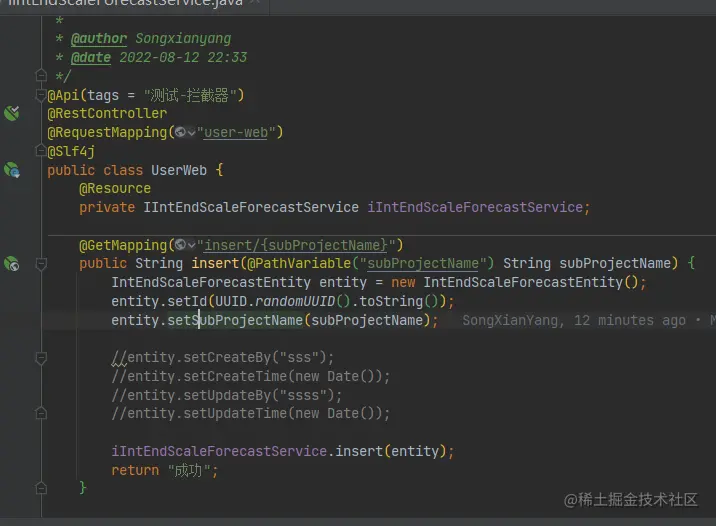716x526 pixels.
Task: Click the iIntEndScaleForecastService field declaration
Action: coord(475,207)
